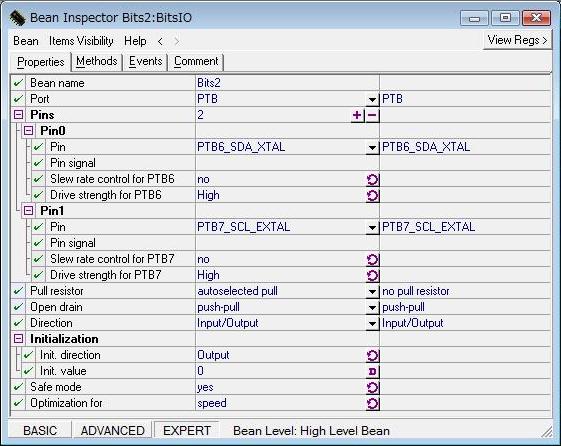Cycle Drive strength for PTB6 value
The width and height of the screenshot is (561, 446).
372,195
